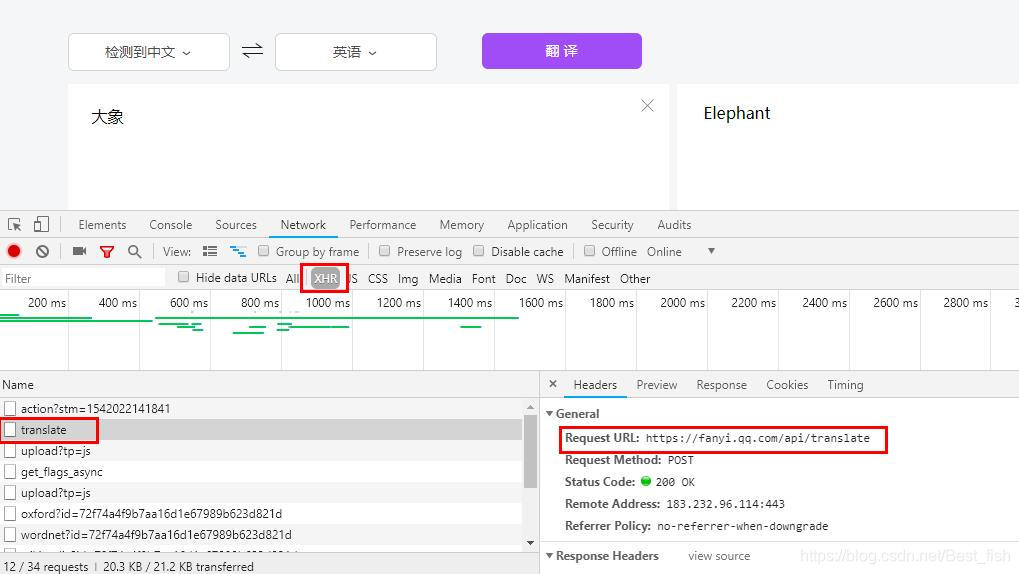The height and width of the screenshot is (574, 1019).
Task: Check the Offline checkbox
Action: coord(589,251)
